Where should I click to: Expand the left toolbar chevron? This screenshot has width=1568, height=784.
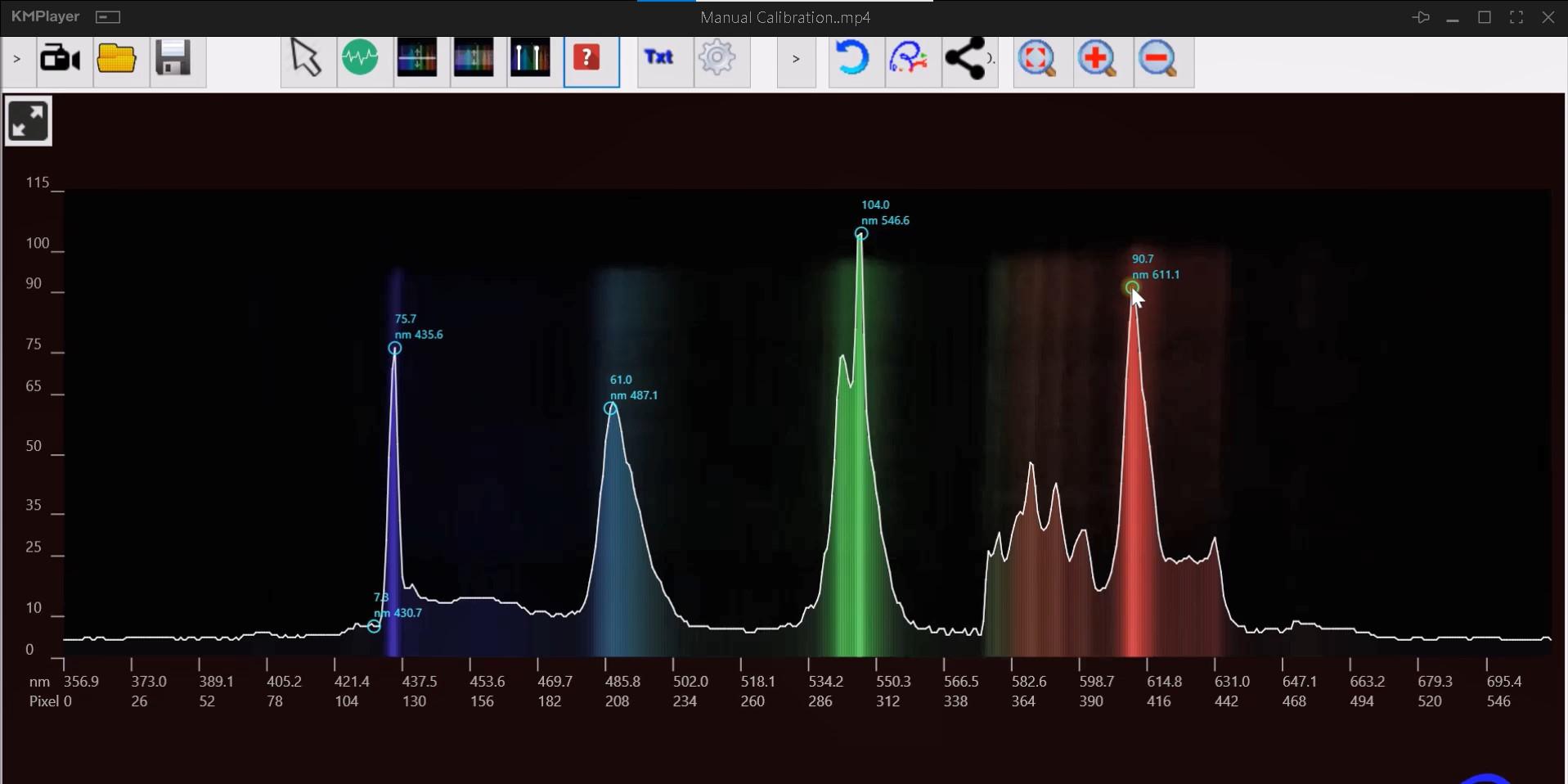(x=16, y=59)
